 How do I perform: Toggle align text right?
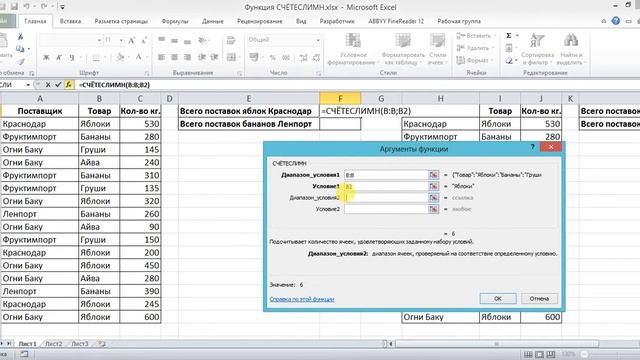point(187,57)
